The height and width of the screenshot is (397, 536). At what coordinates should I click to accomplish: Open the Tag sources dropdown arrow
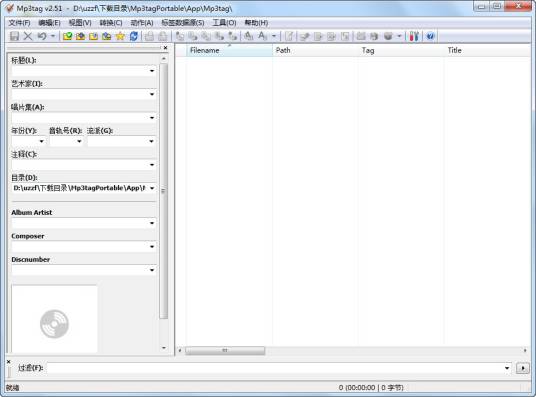399,36
